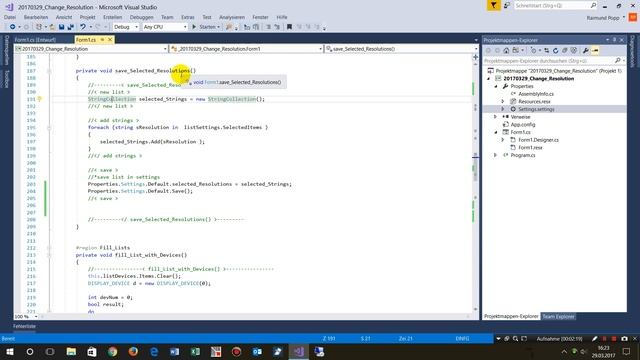Toggle the pin on the Form1.cs tab
This screenshot has width=640, height=360.
102,40
